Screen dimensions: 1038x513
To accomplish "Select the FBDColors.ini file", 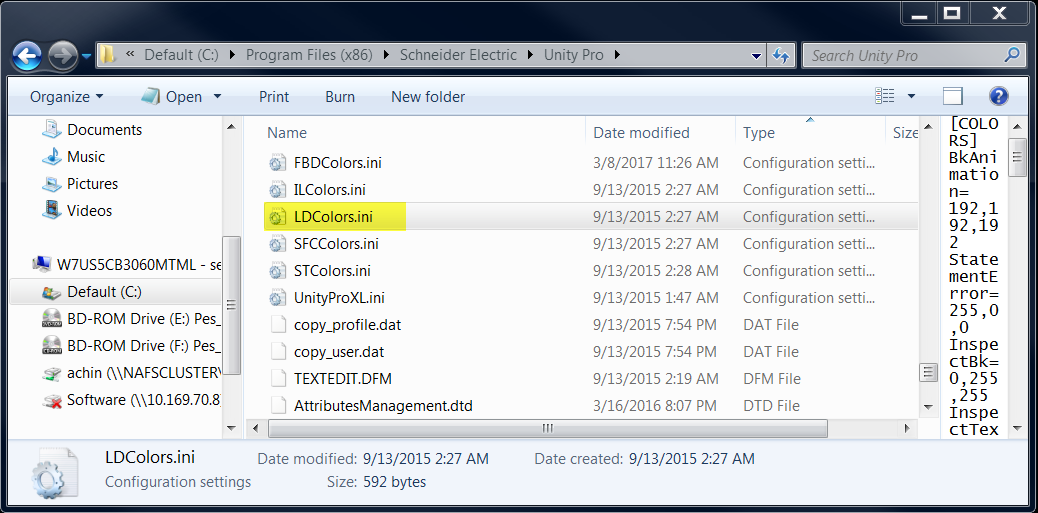I will coord(338,163).
